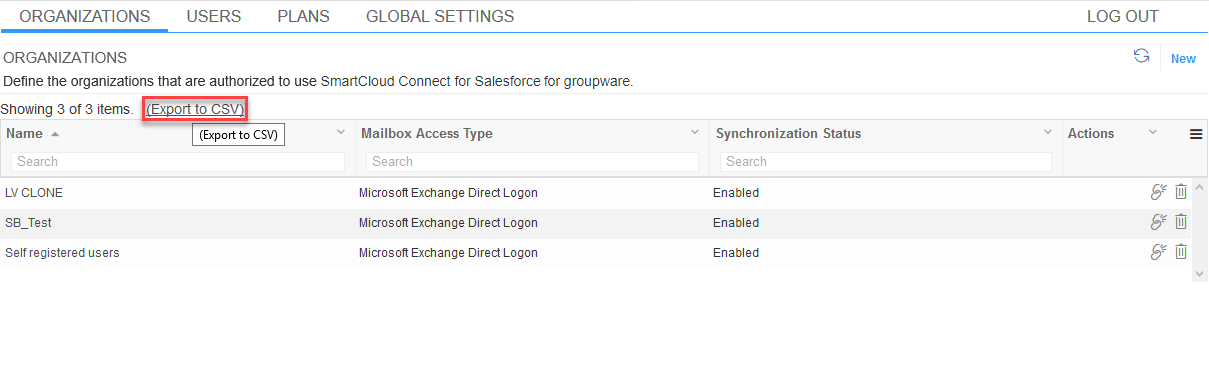Click the link icon for LV CLONE

click(1159, 192)
